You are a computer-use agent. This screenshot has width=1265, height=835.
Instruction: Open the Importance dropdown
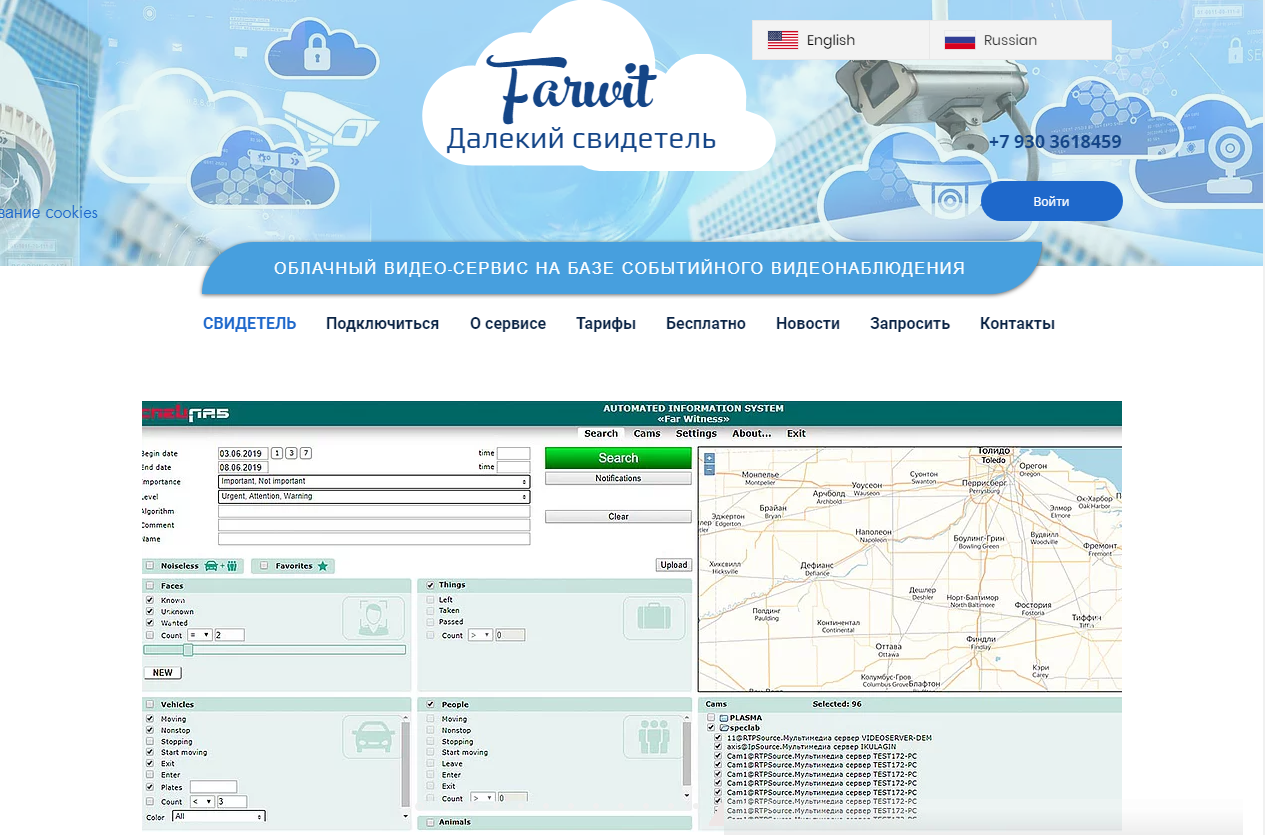374,481
